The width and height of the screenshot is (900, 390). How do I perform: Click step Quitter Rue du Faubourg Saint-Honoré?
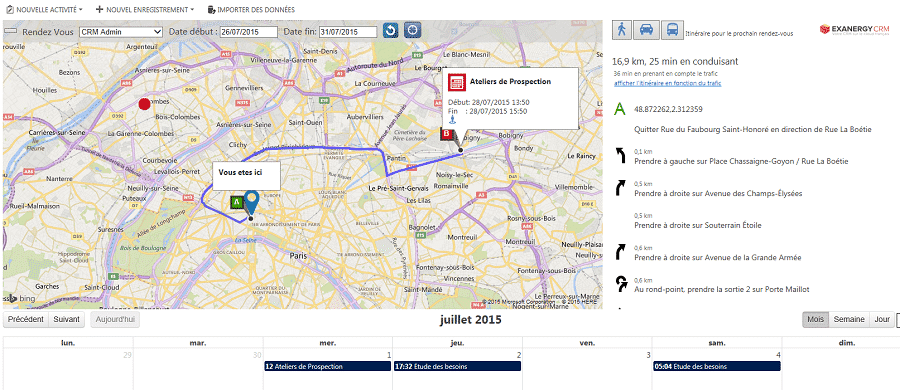tap(753, 130)
